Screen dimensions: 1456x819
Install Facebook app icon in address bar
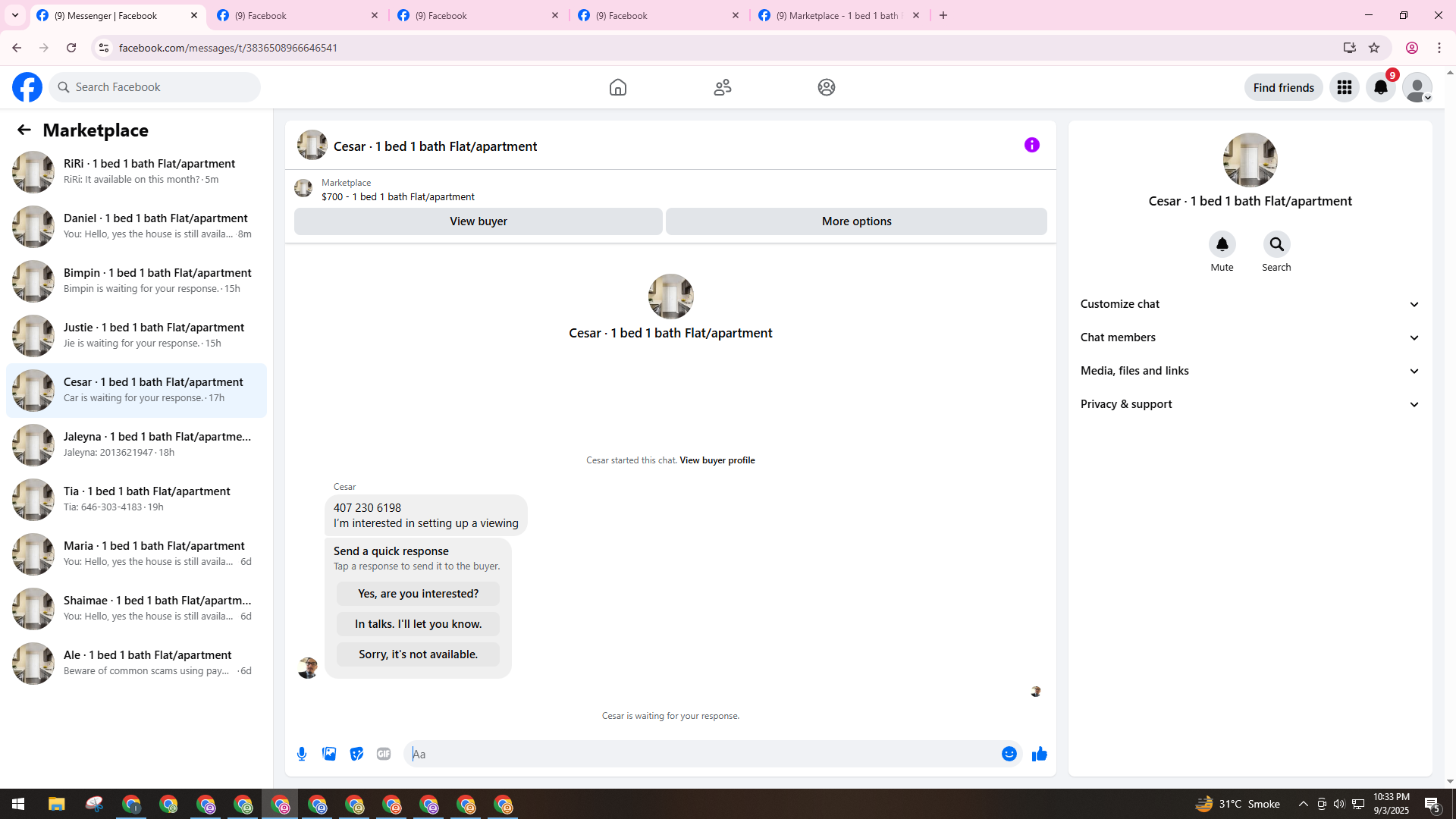1350,48
